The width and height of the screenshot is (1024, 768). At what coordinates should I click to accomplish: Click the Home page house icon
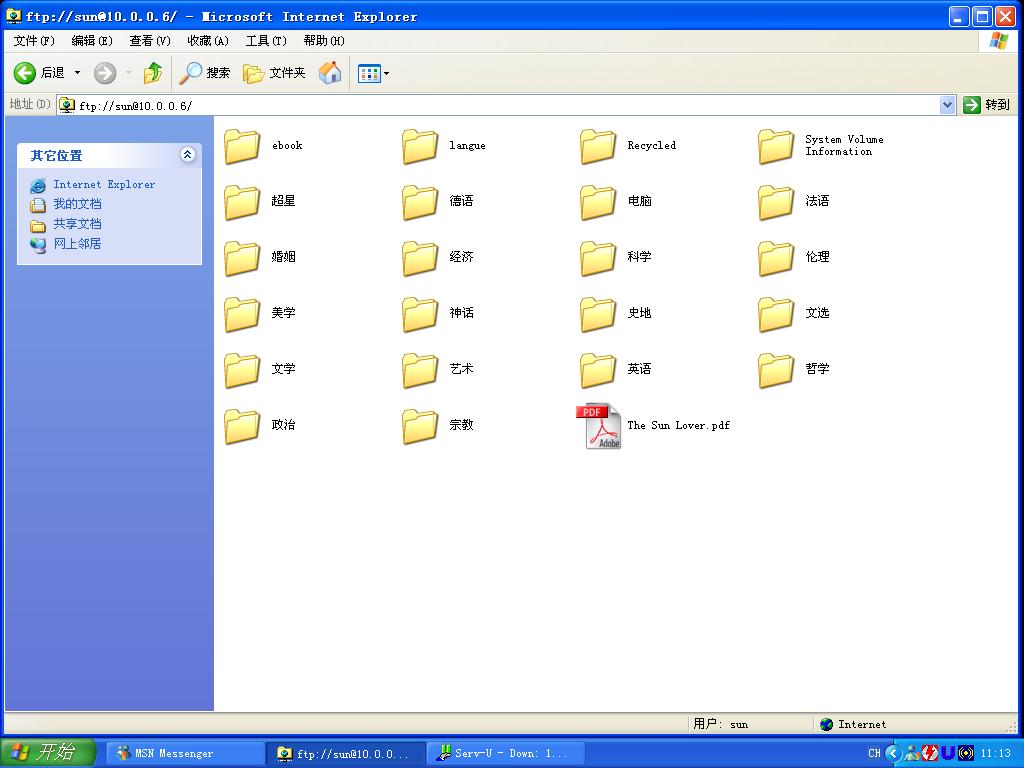coord(330,73)
